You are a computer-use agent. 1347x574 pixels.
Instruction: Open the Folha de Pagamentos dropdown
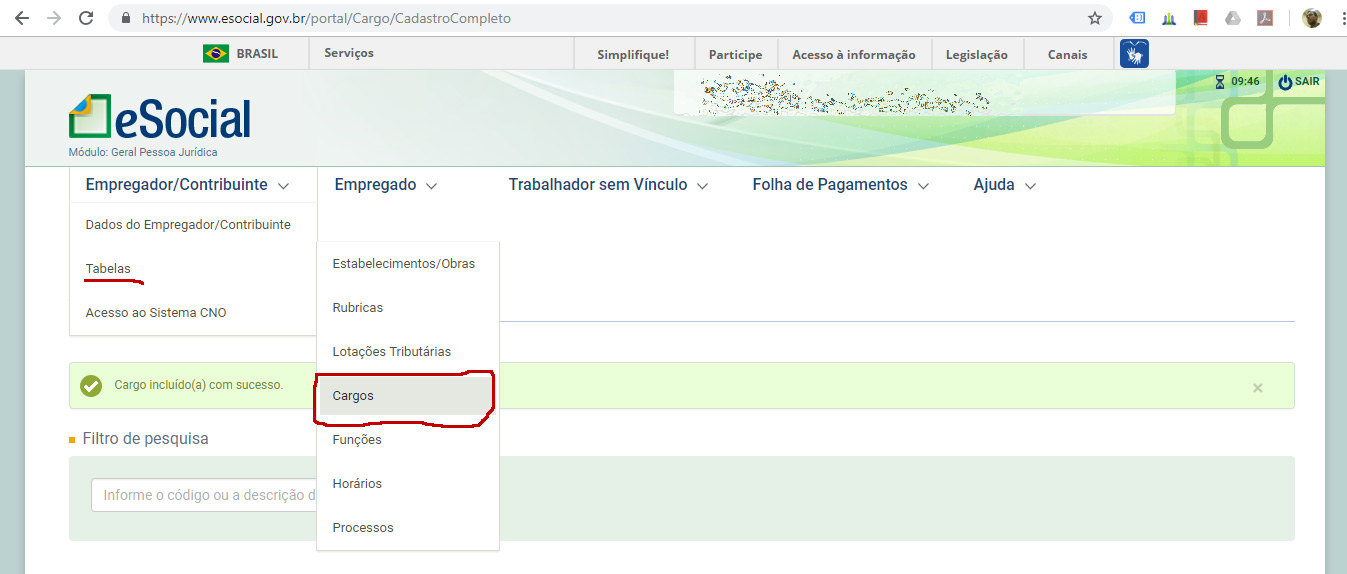840,185
